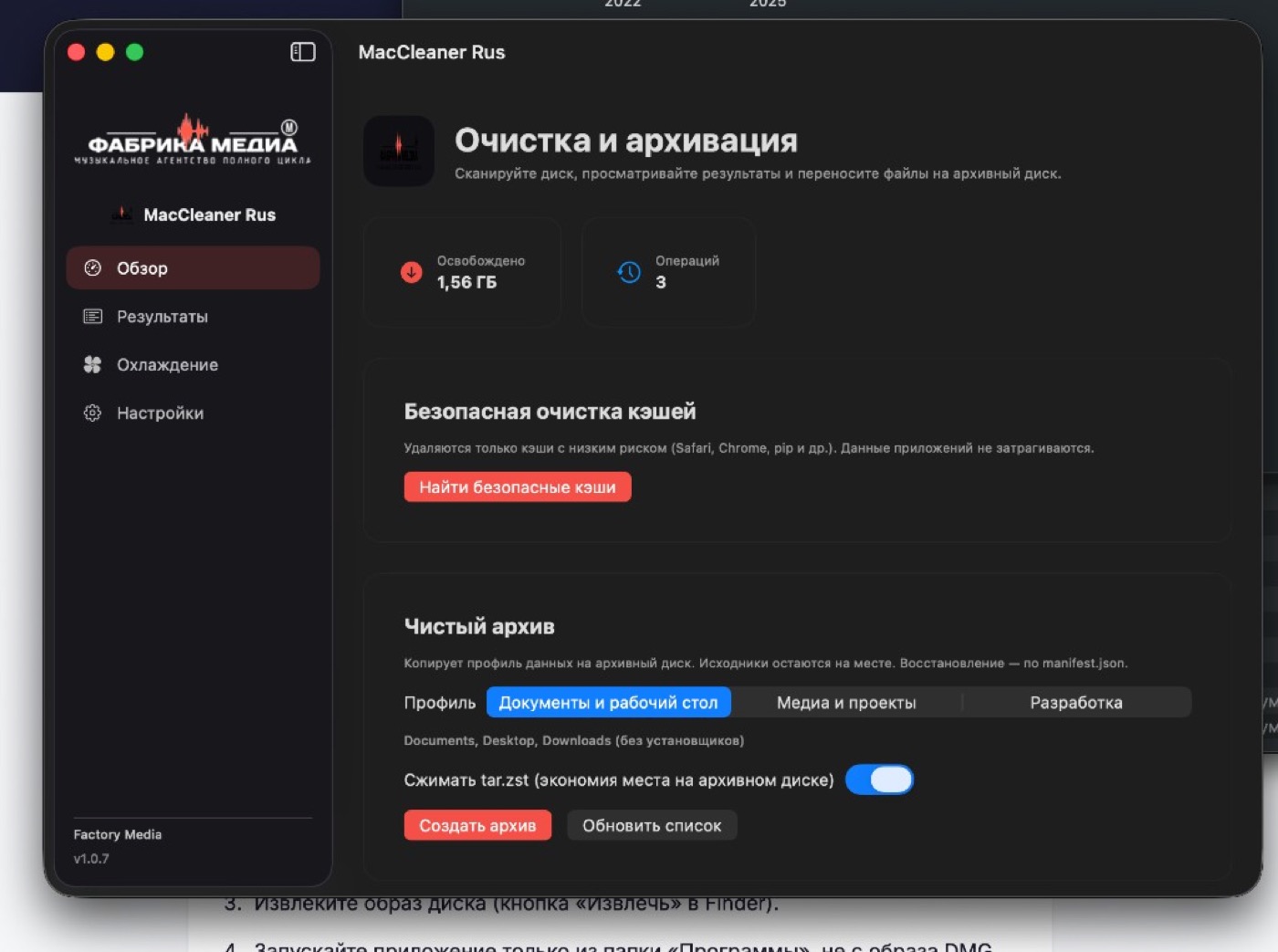The image size is (1278, 952).
Task: Click Найти безопасные кэши button
Action: 518,486
